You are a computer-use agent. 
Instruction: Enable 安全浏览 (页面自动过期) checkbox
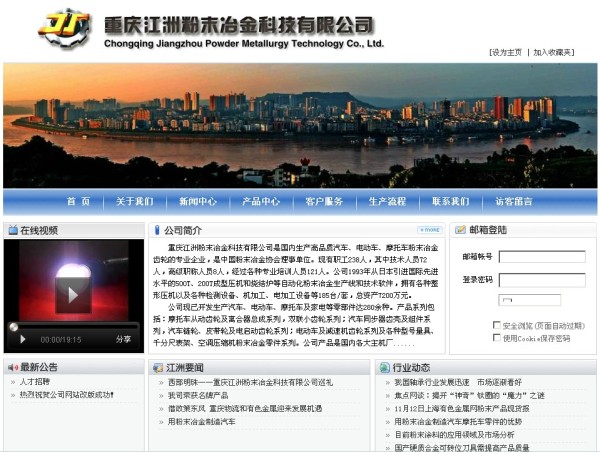click(496, 325)
